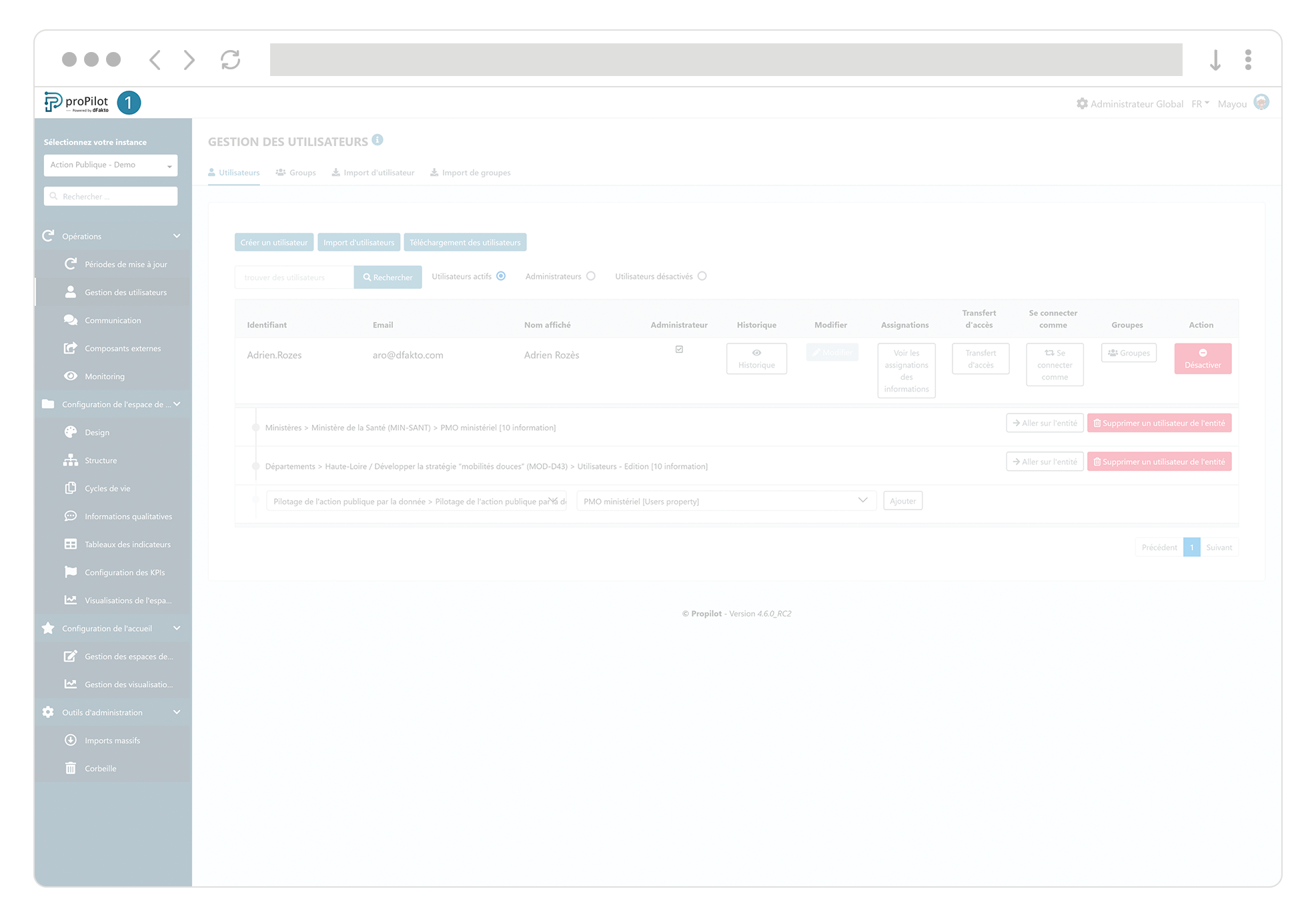Click the red Désactiver button
Viewport: 1316px width, 923px height.
(x=1202, y=359)
